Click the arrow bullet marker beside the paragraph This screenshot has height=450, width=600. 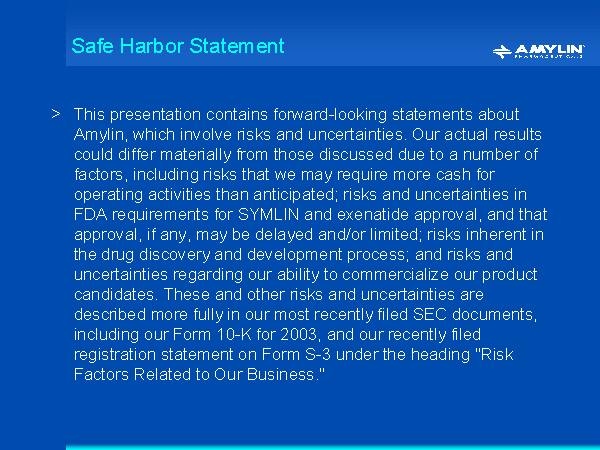pyautogui.click(x=56, y=115)
